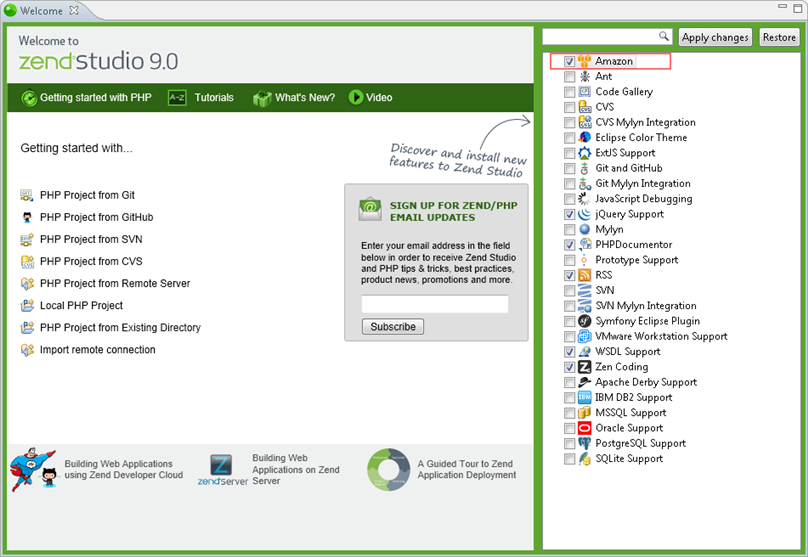Open Building Web Applications on Zend Server
This screenshot has width=808, height=557.
(269, 469)
